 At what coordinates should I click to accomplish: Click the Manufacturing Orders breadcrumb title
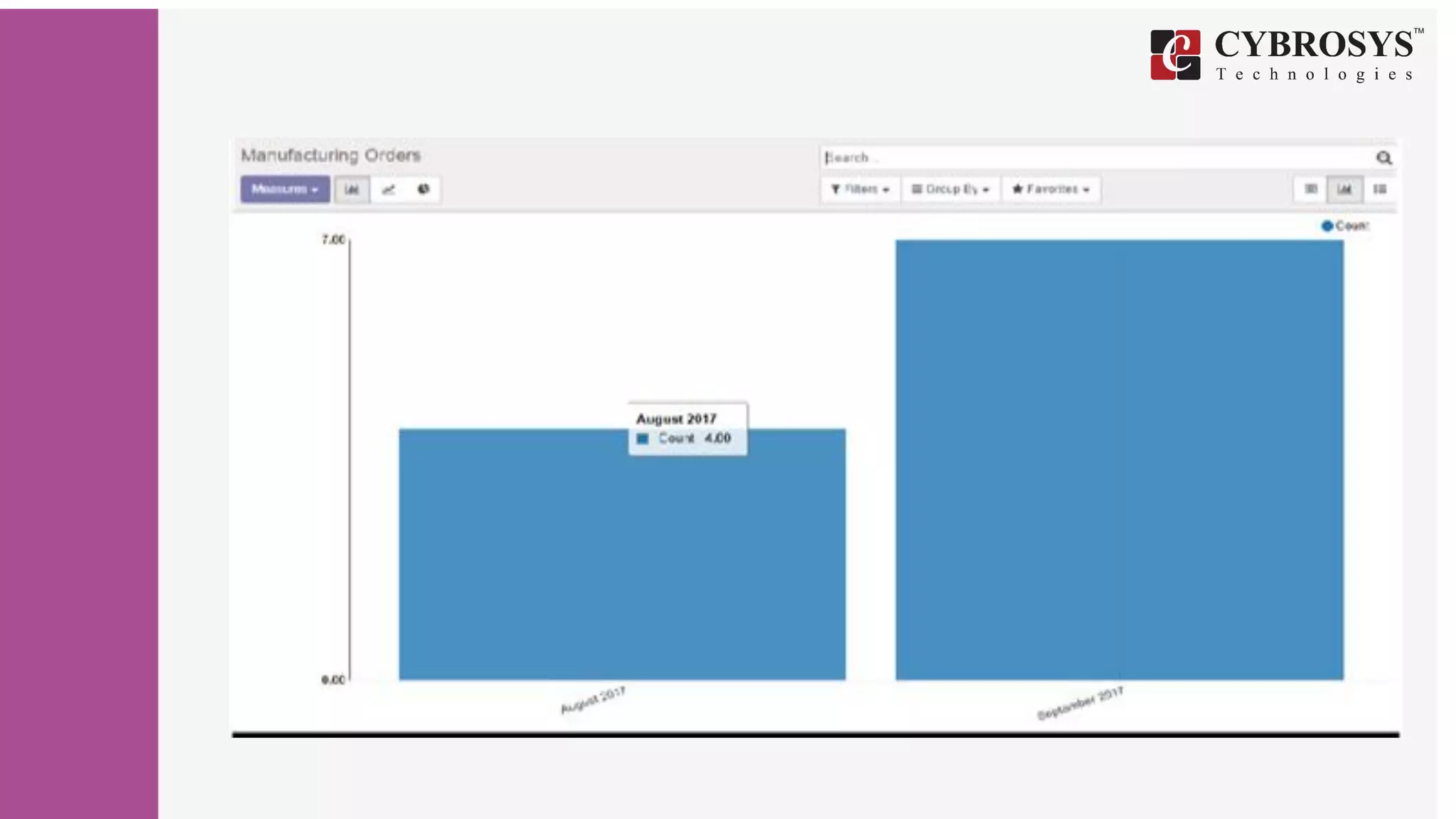[x=331, y=155]
